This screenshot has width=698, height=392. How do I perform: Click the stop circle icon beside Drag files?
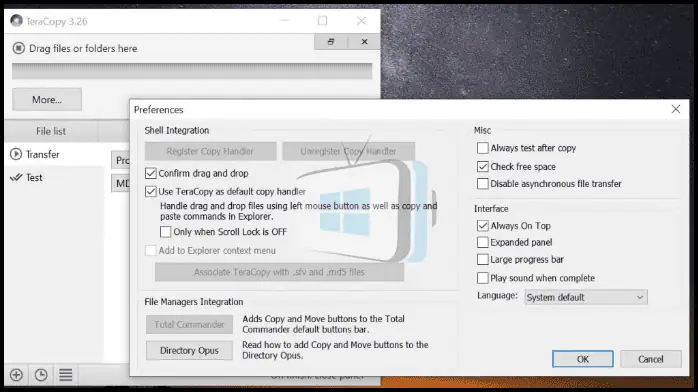18,48
